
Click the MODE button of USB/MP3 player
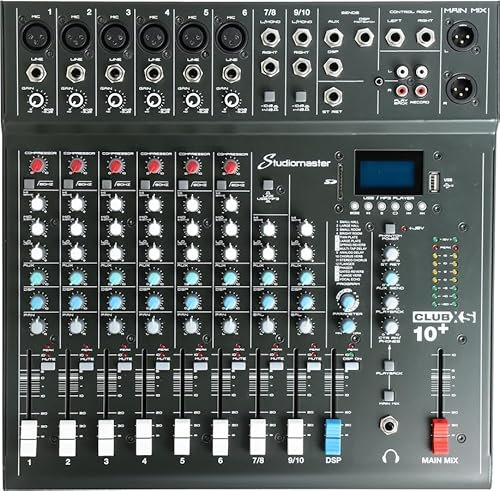click(x=354, y=206)
